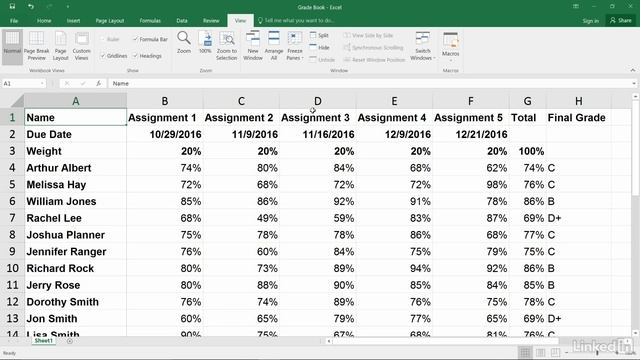Open the Page Layout tab
Image resolution: width=640 pixels, height=360 pixels.
click(x=110, y=20)
